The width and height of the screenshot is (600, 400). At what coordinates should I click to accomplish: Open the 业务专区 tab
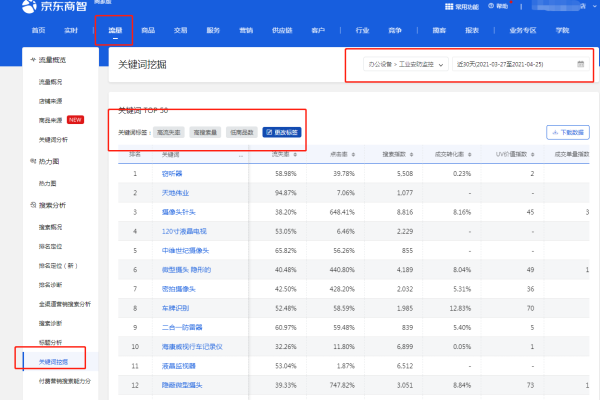pyautogui.click(x=523, y=30)
